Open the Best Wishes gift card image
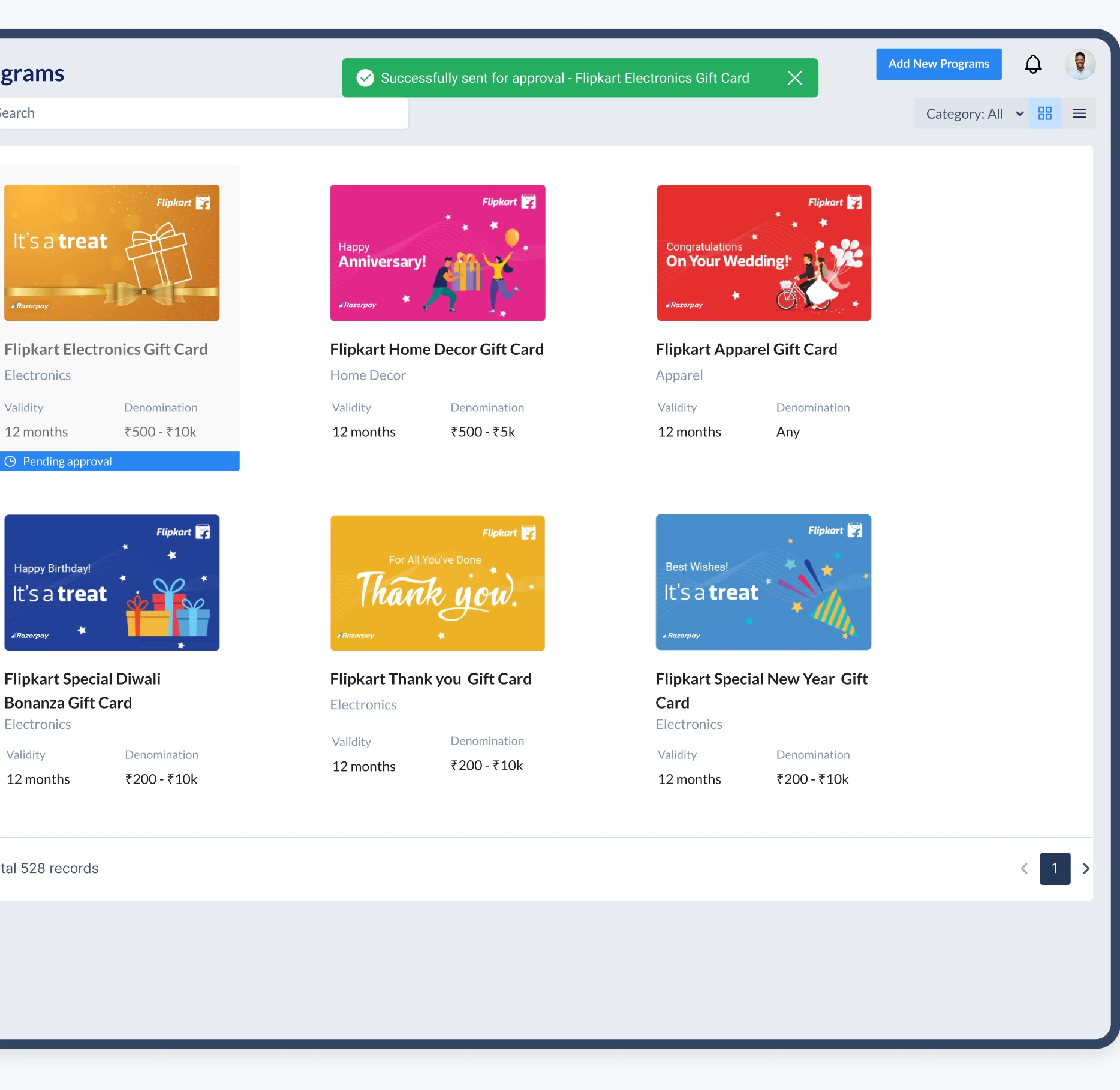Viewport: 1120px width, 1090px height. (763, 582)
